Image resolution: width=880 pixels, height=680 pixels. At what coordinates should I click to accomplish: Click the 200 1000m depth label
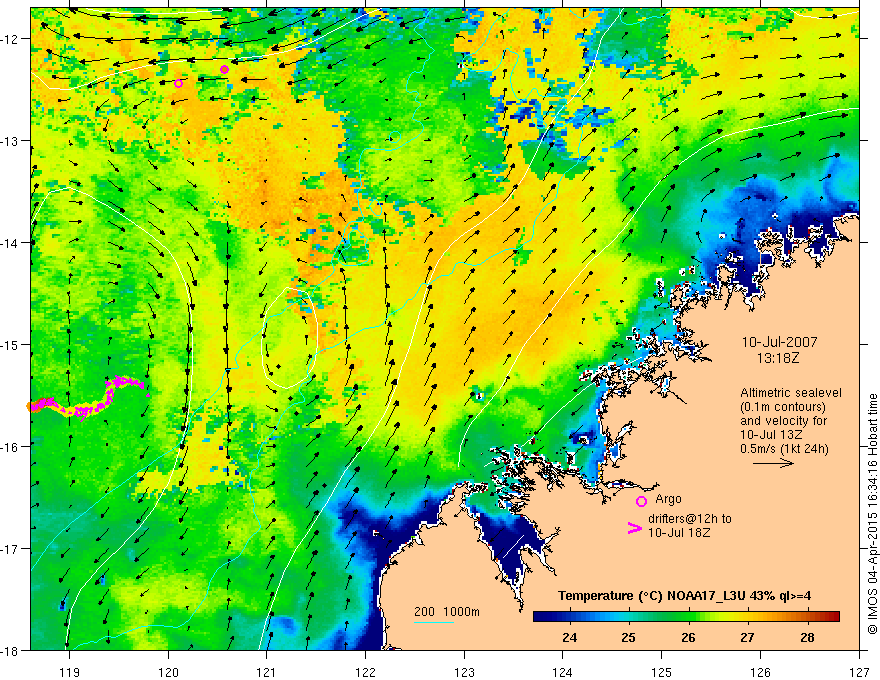[x=447, y=612]
